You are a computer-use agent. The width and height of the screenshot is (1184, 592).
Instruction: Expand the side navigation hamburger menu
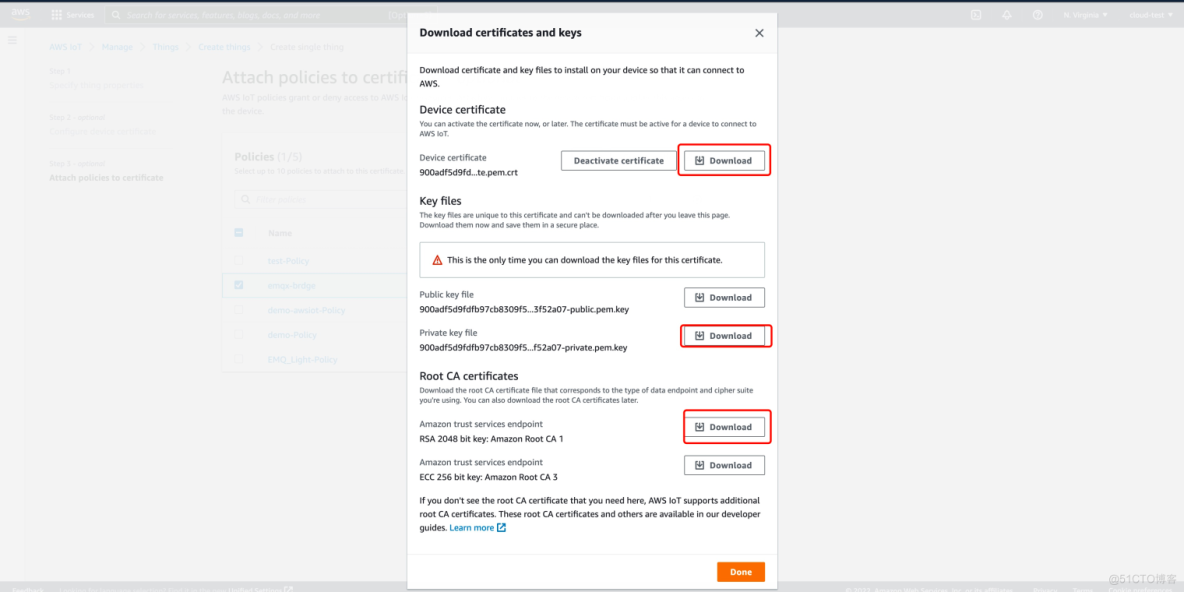12,40
